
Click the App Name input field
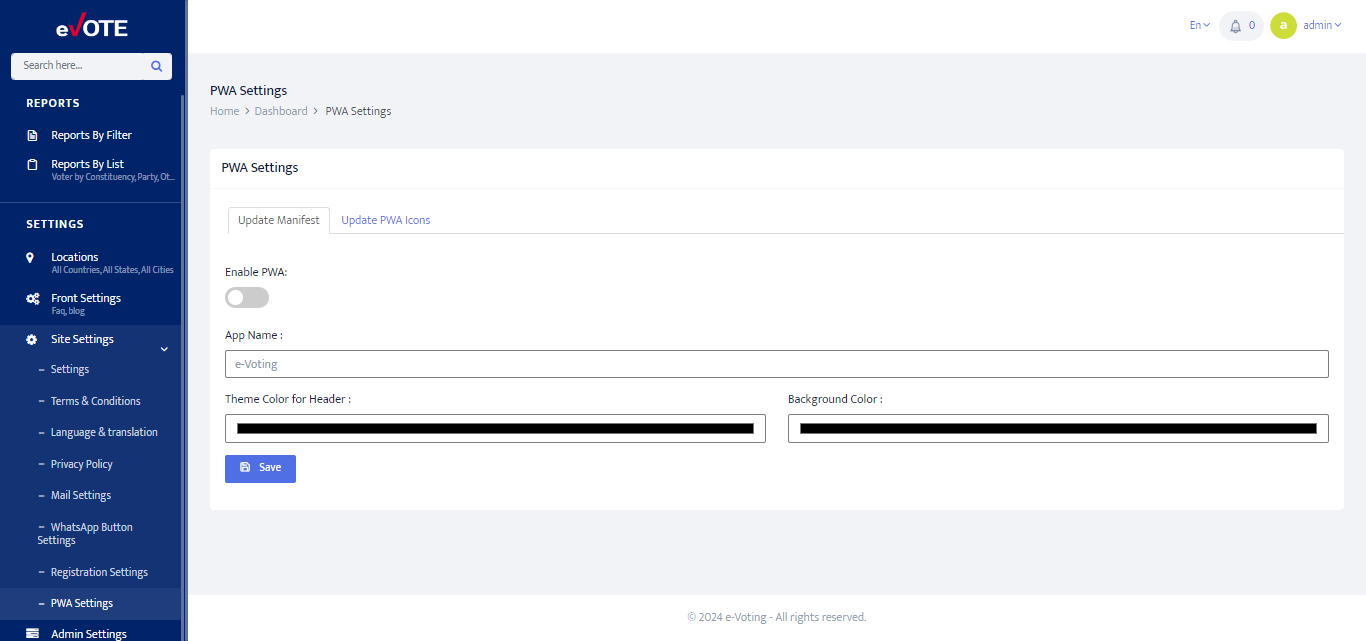(776, 363)
